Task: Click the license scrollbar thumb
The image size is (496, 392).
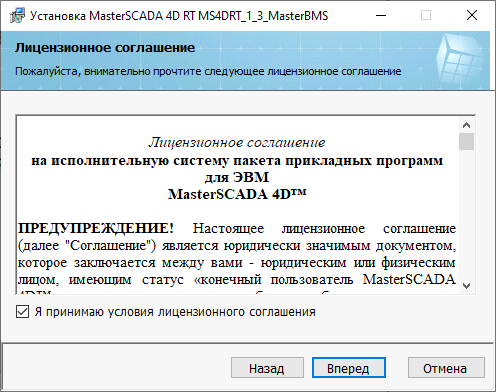Action: (466, 141)
